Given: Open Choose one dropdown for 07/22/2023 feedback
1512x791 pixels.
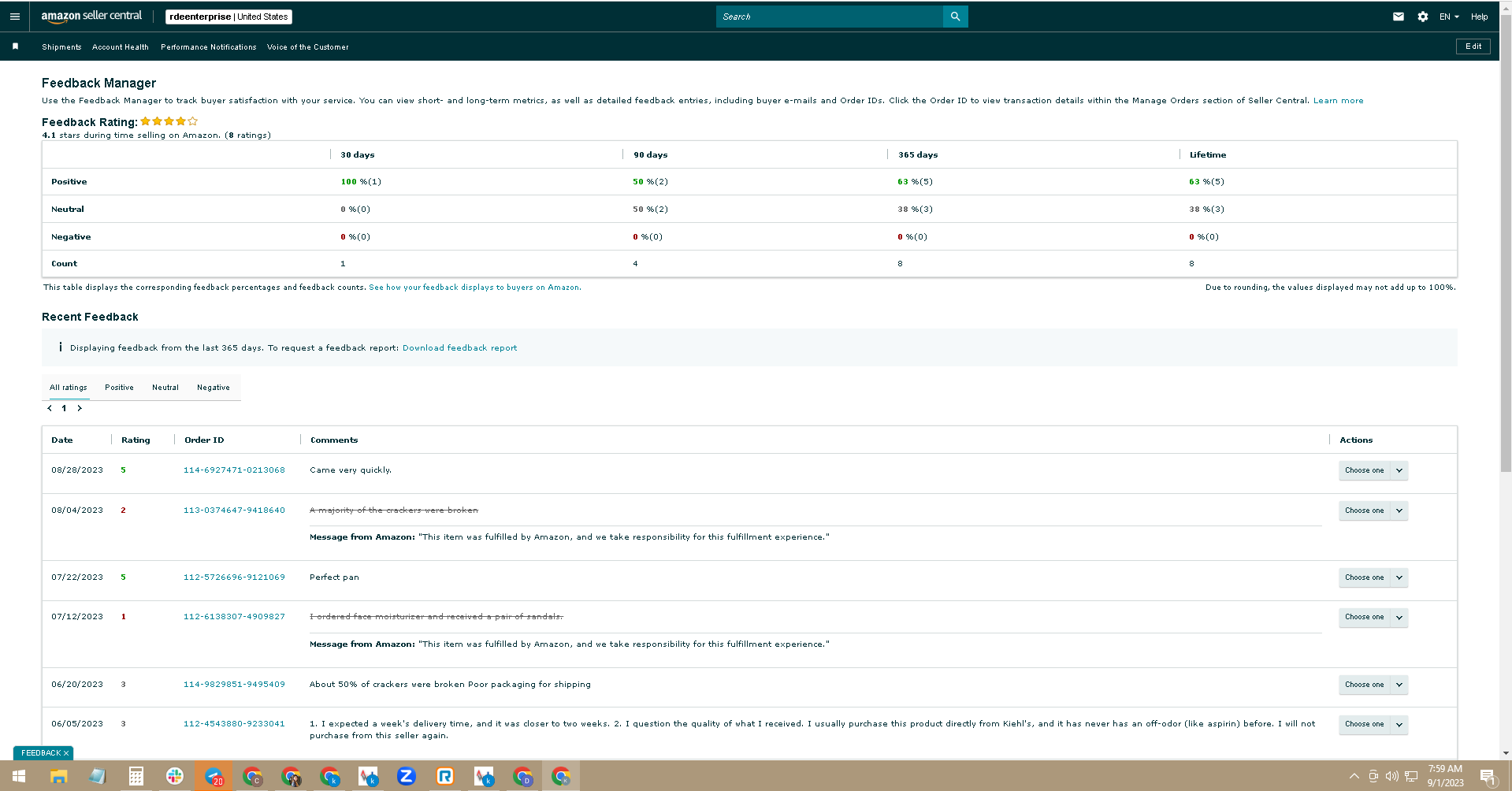Looking at the screenshot, I should pos(1373,577).
